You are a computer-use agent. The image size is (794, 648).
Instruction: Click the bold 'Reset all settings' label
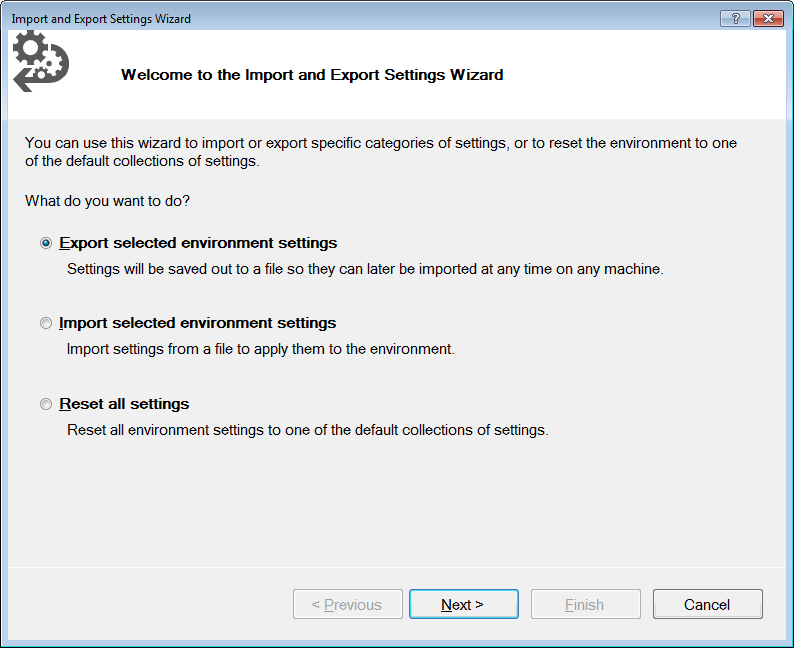(x=124, y=404)
